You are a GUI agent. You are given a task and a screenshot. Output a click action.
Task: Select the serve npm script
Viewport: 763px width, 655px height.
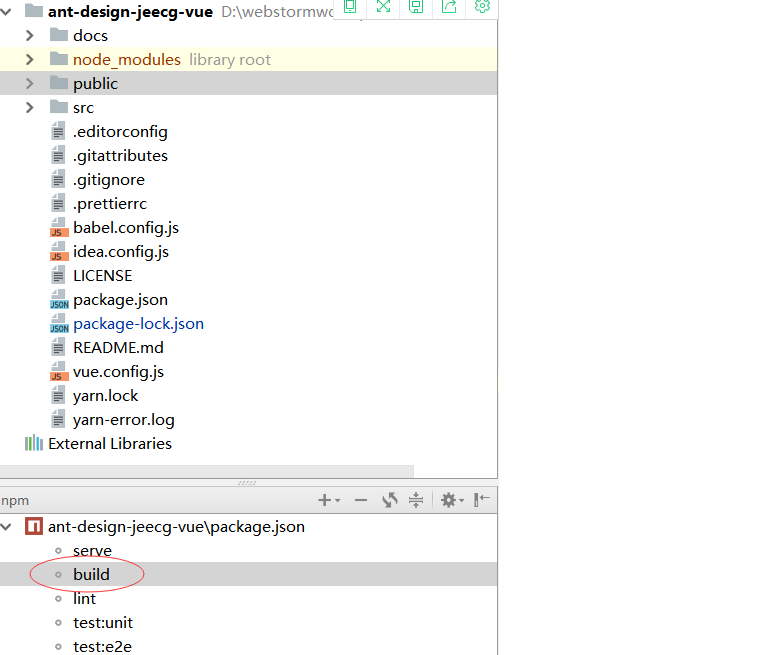click(92, 550)
